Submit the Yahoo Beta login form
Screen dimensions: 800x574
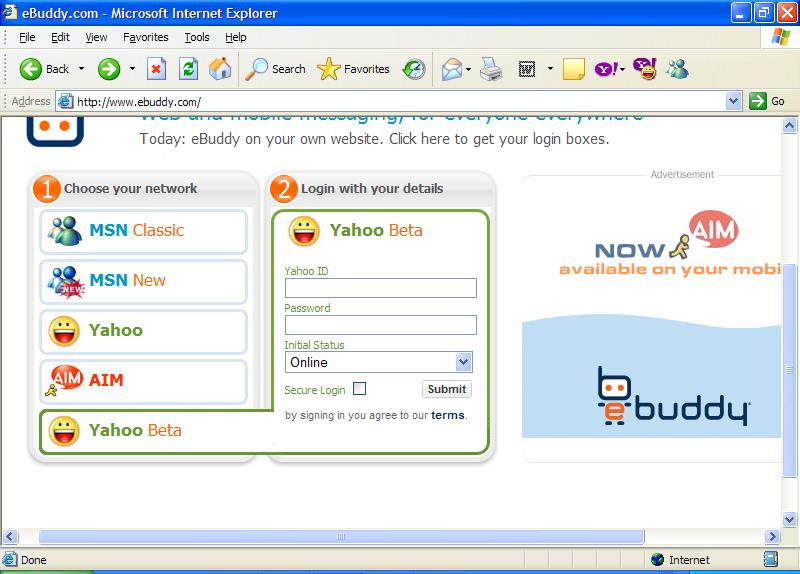(446, 389)
